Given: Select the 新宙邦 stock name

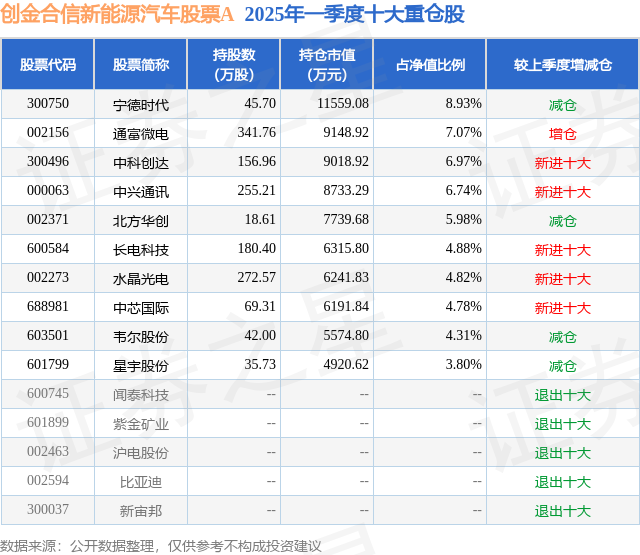Looking at the screenshot, I should click(x=141, y=511).
